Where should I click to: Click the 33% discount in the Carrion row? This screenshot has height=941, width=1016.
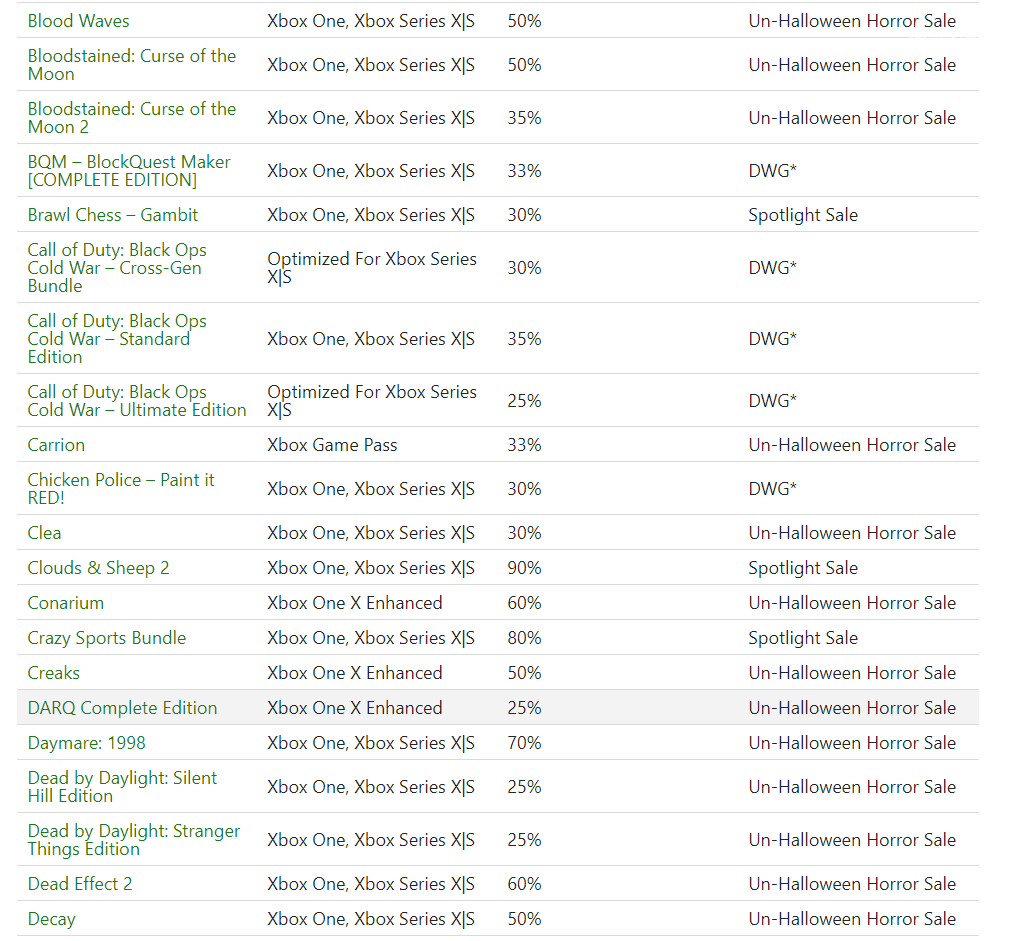(524, 445)
